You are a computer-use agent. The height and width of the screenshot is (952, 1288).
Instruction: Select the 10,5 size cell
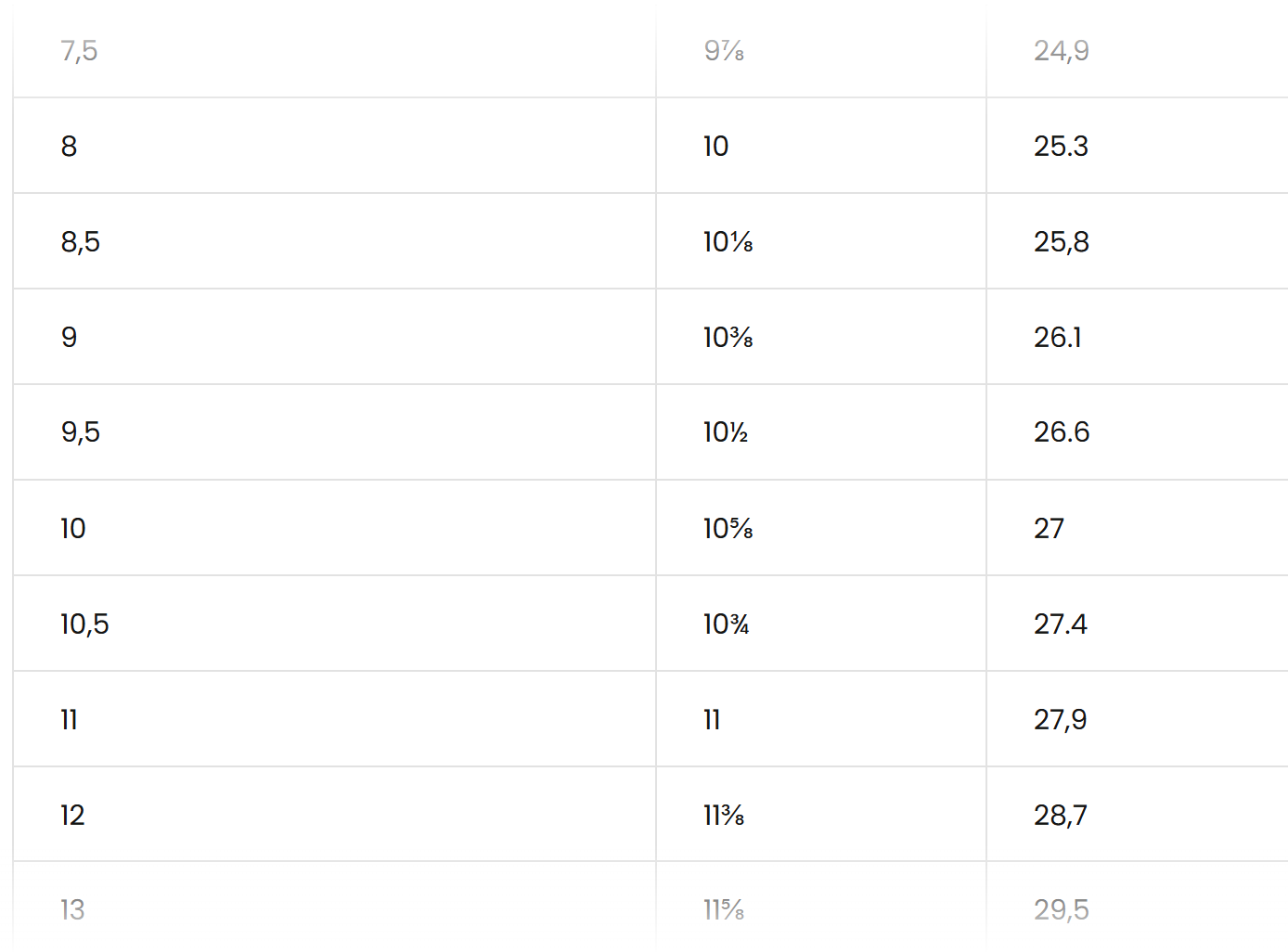(84, 624)
